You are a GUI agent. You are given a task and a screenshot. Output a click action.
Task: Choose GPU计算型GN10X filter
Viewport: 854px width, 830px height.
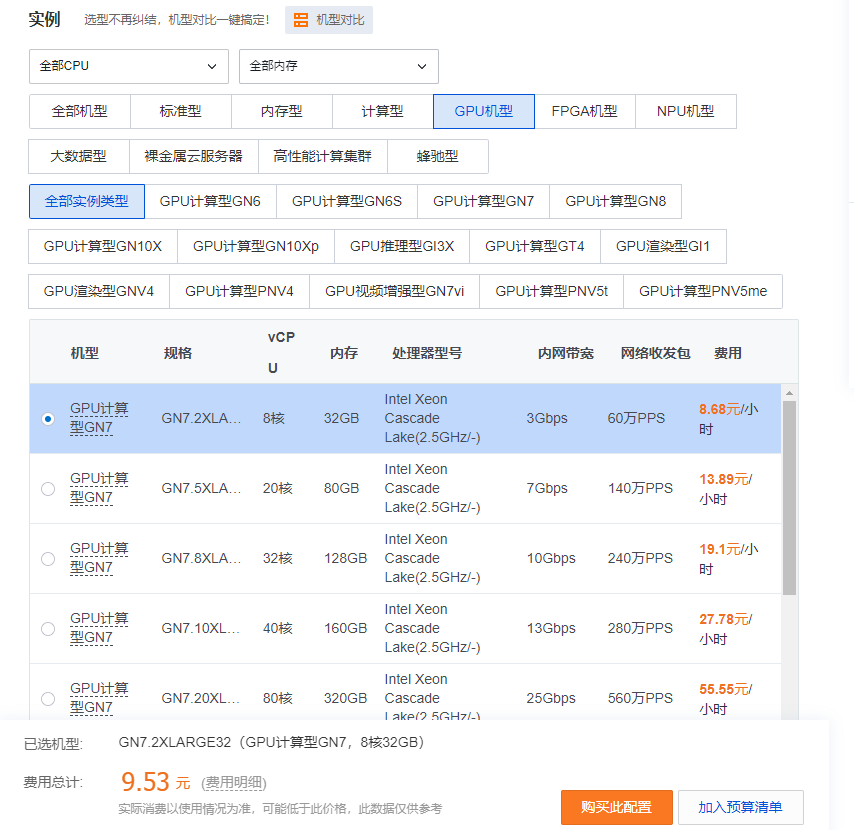(103, 247)
